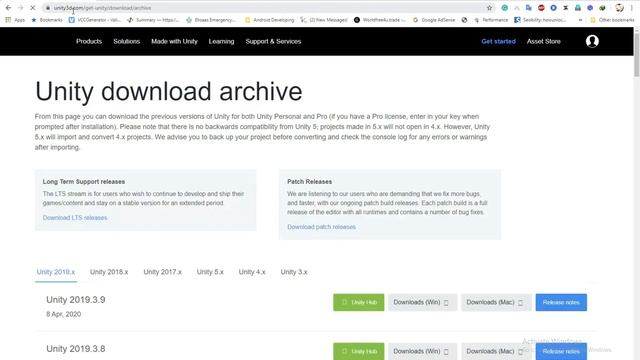The width and height of the screenshot is (640, 360).
Task: Click the Get started link
Action: pyautogui.click(x=498, y=41)
